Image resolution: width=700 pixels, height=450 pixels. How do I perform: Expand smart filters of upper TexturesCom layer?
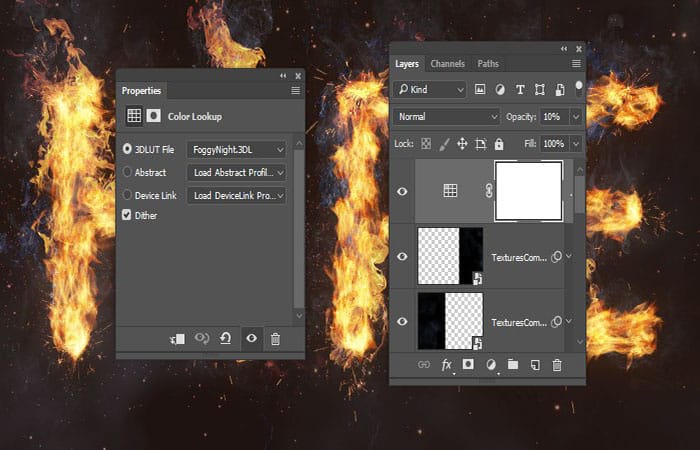tap(569, 256)
